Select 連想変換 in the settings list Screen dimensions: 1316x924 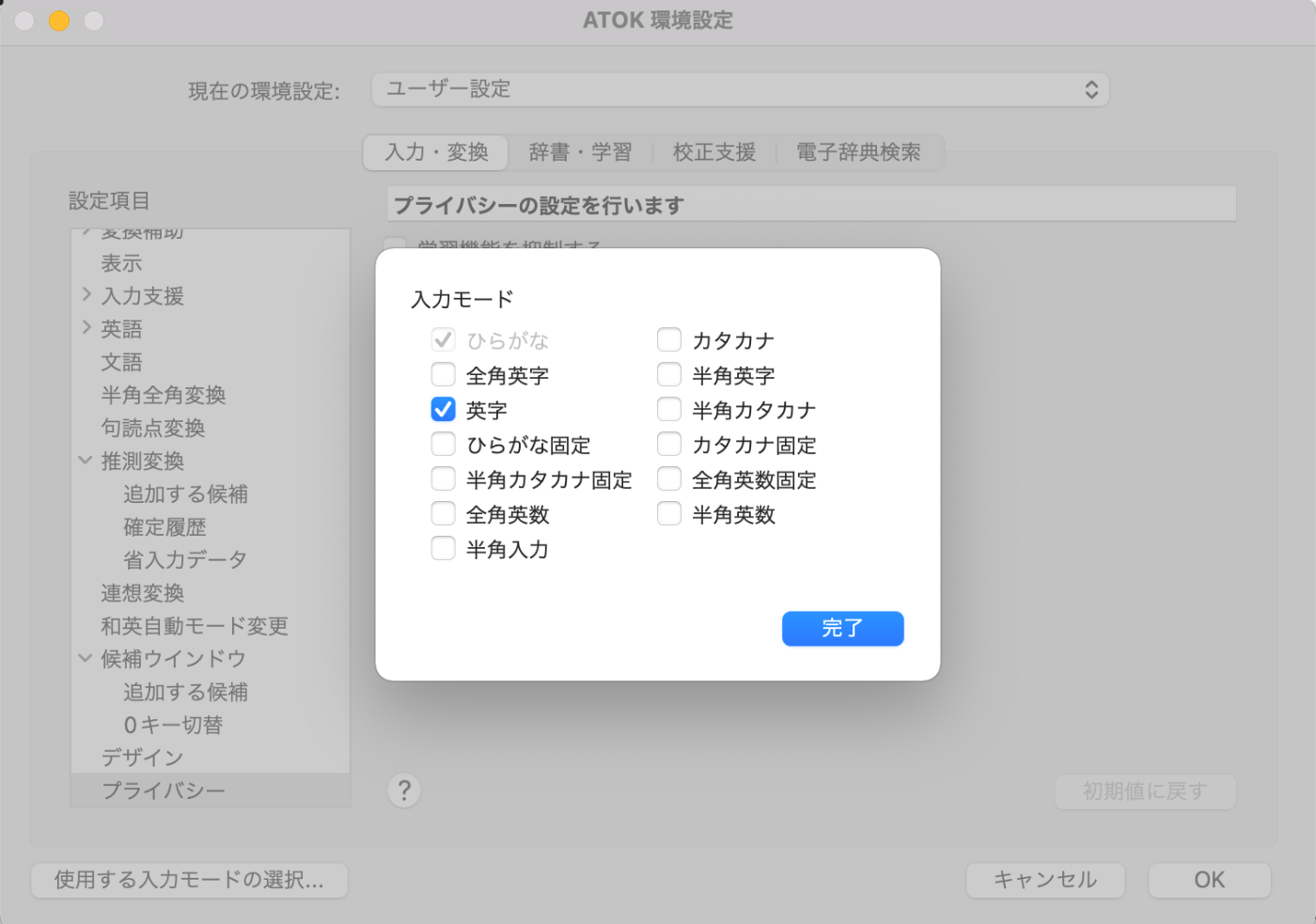pos(143,592)
